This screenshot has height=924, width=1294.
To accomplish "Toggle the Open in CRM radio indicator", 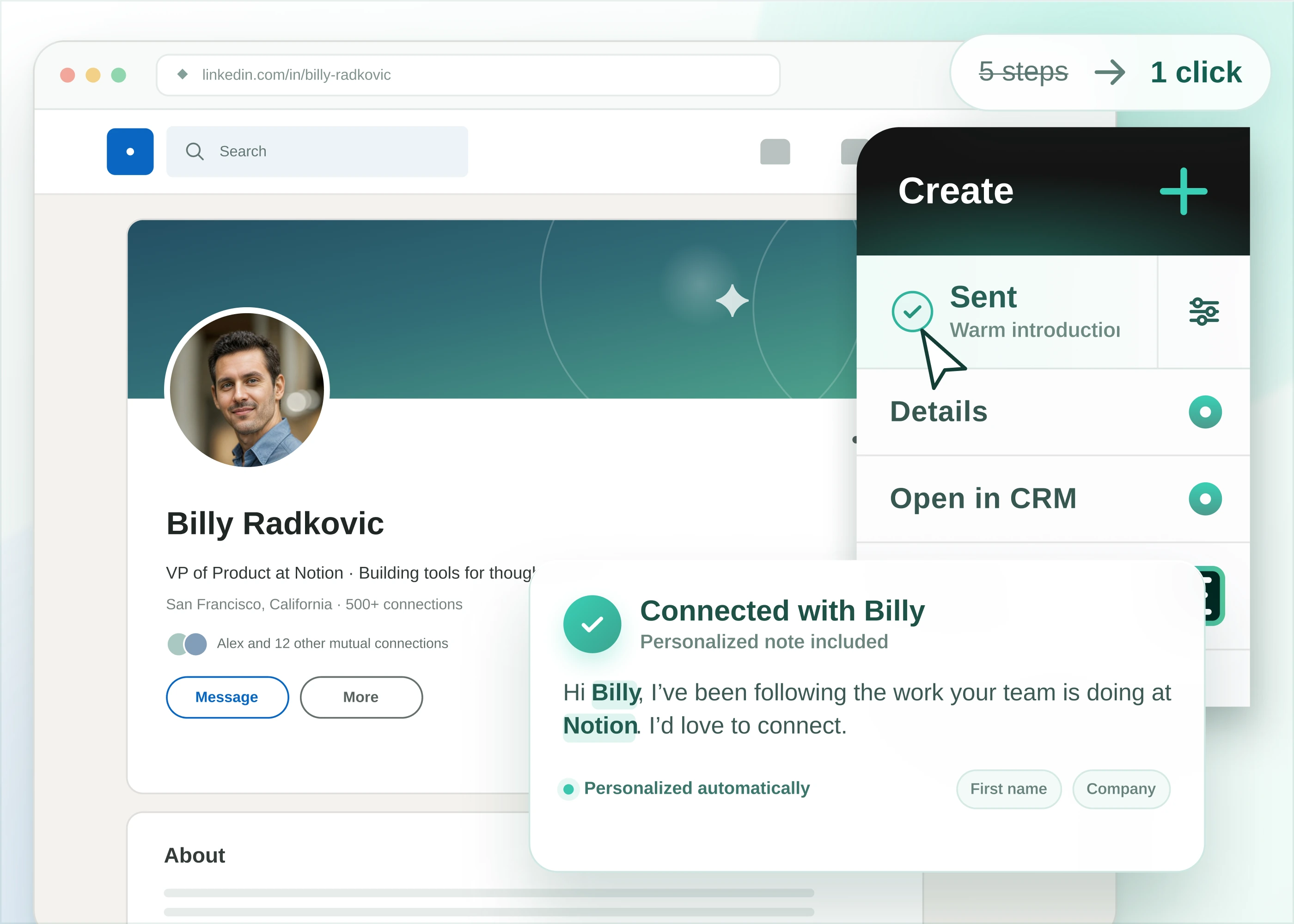I will coord(1205,499).
